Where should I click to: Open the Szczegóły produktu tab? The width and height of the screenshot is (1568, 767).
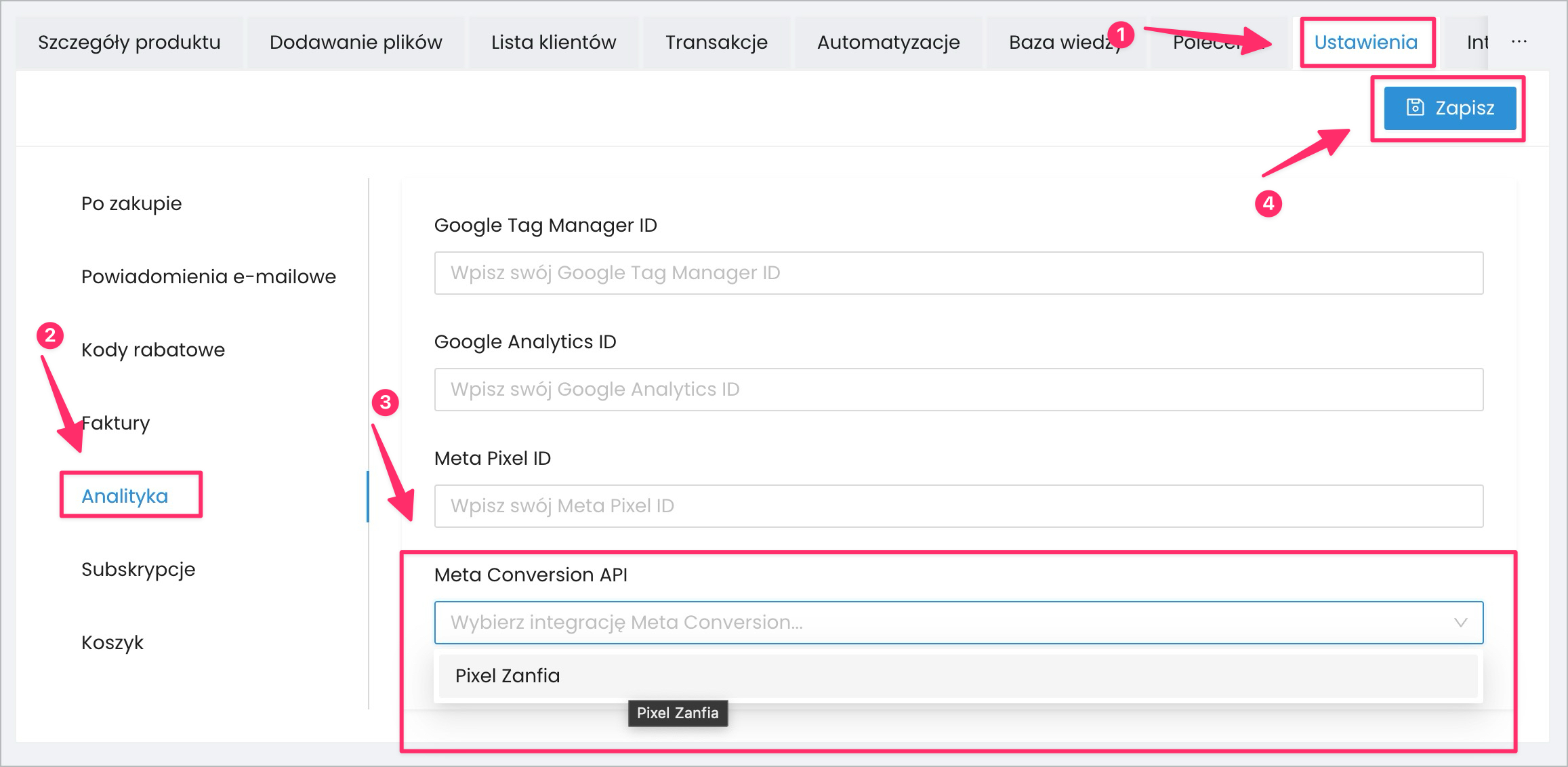tap(129, 42)
